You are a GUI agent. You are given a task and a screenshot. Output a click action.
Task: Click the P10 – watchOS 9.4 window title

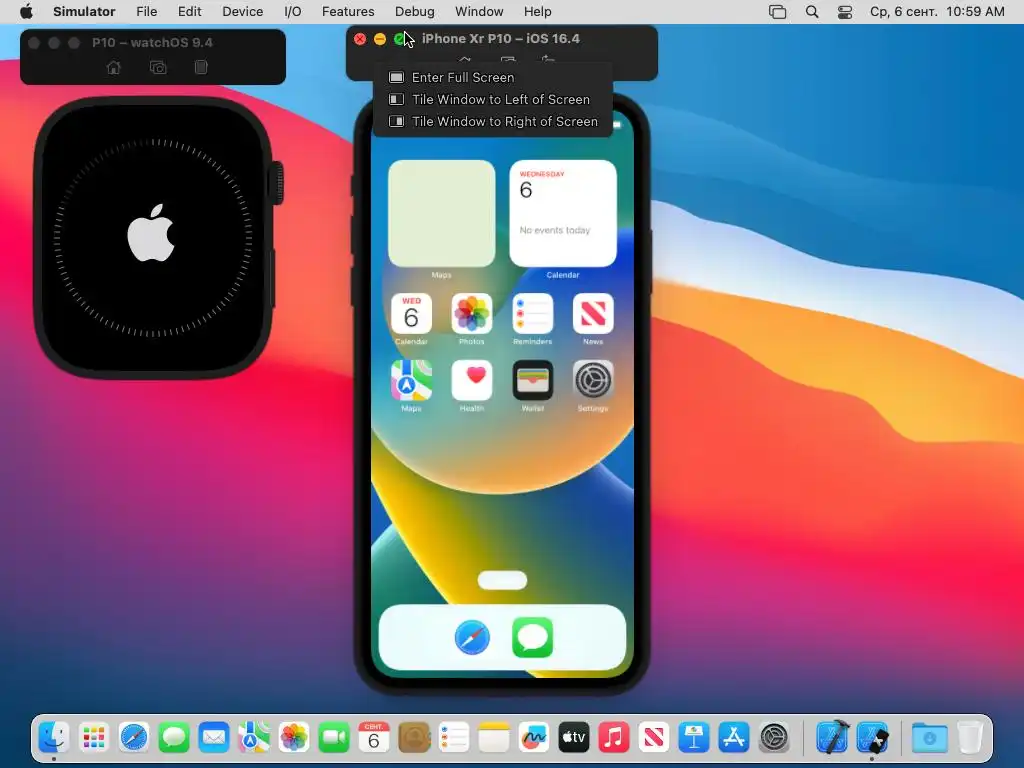pyautogui.click(x=152, y=42)
